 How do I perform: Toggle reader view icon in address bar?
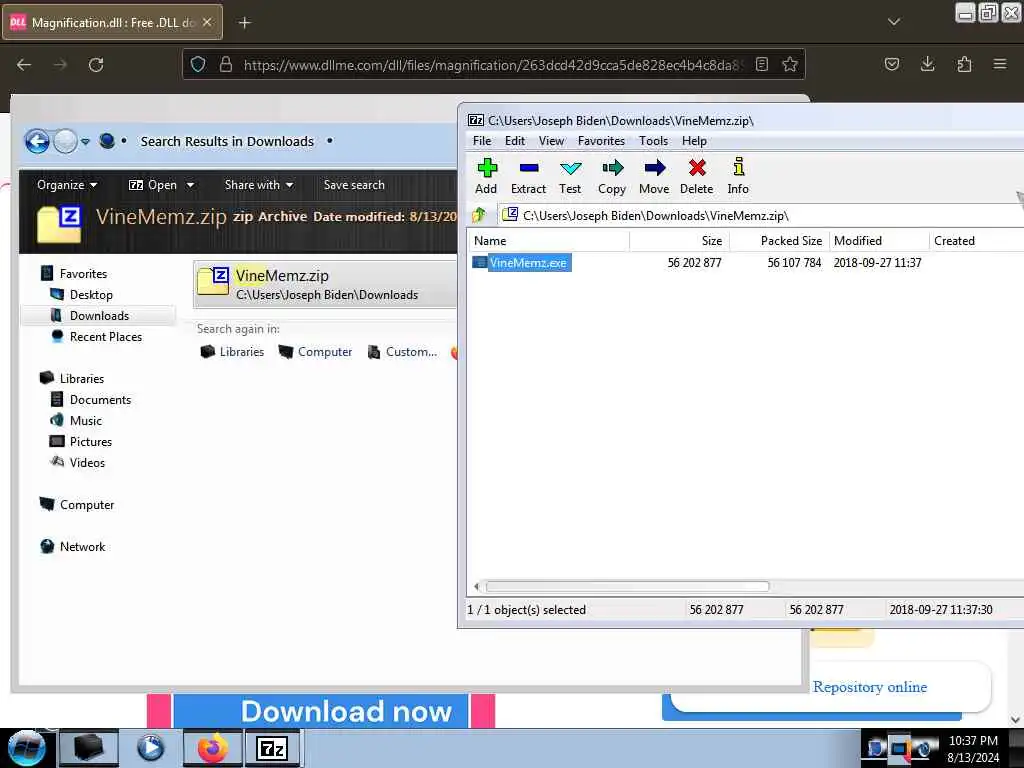point(761,64)
